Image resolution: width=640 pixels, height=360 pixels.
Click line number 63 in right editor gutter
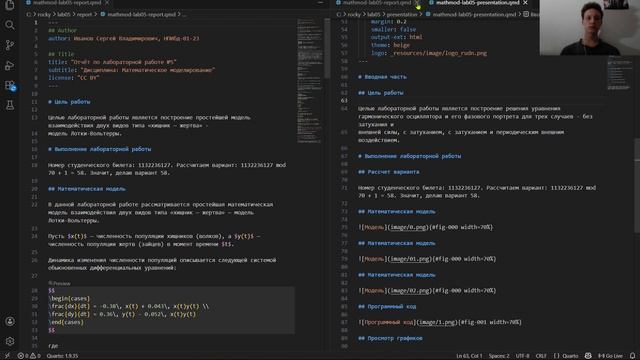click(344, 100)
